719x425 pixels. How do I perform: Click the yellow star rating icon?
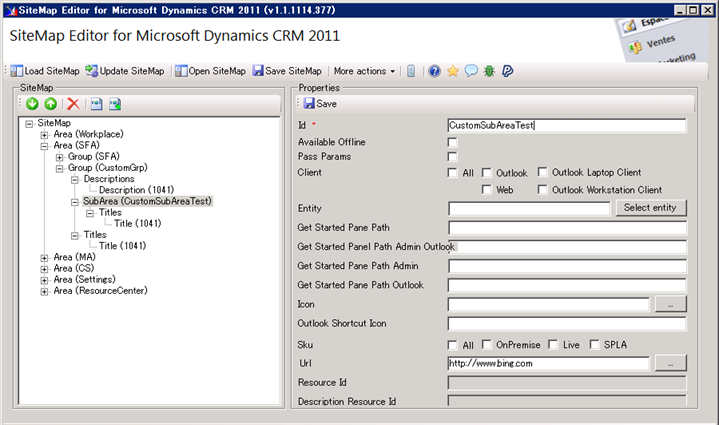tap(453, 71)
